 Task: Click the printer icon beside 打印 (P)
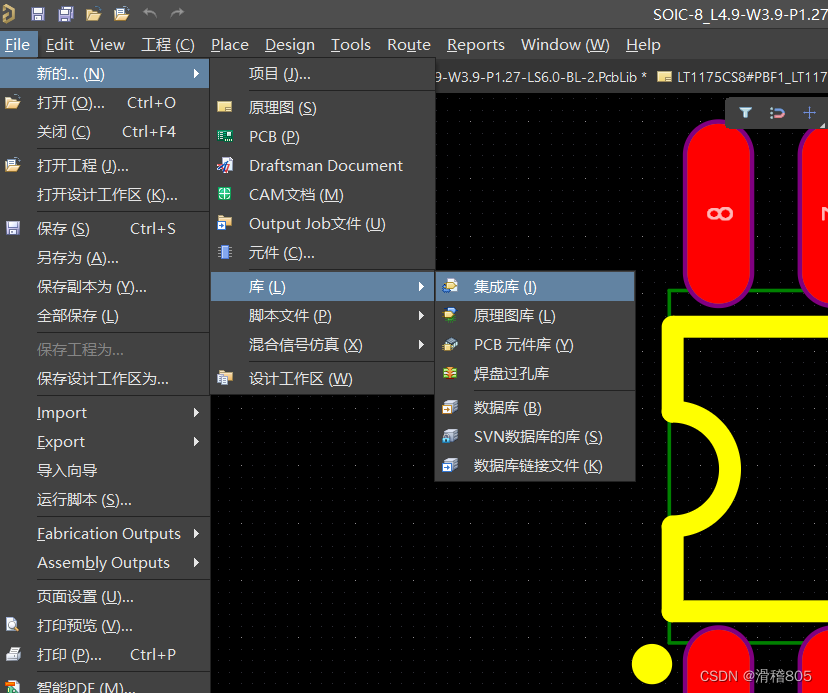[x=13, y=654]
